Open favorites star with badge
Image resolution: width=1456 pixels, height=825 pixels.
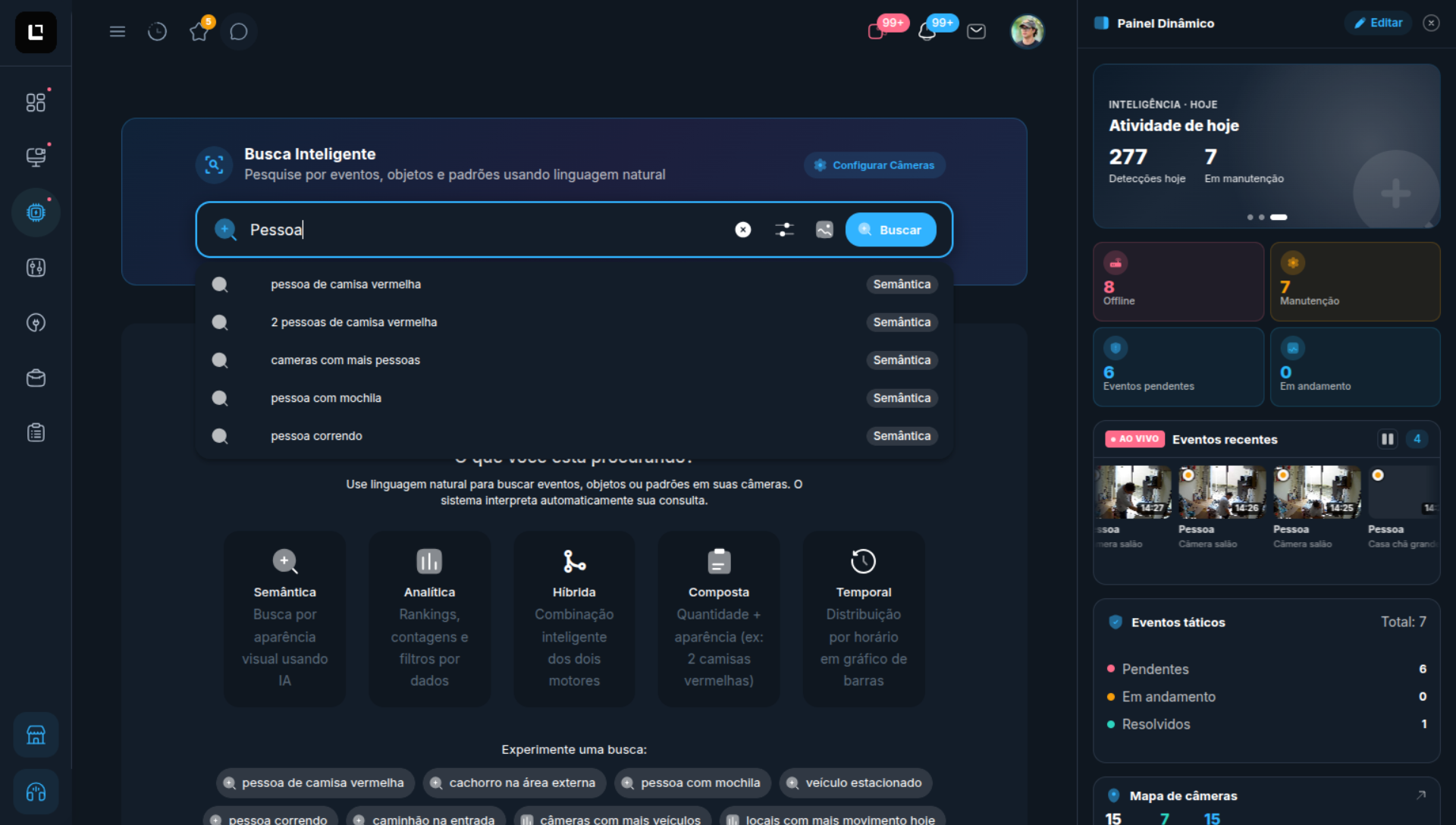[x=199, y=32]
